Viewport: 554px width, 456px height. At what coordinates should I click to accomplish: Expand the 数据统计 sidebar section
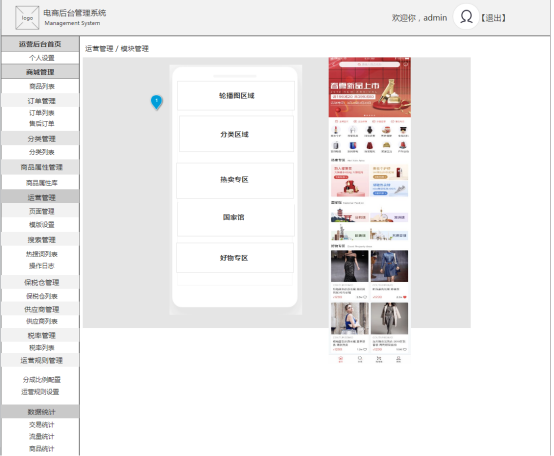41,412
